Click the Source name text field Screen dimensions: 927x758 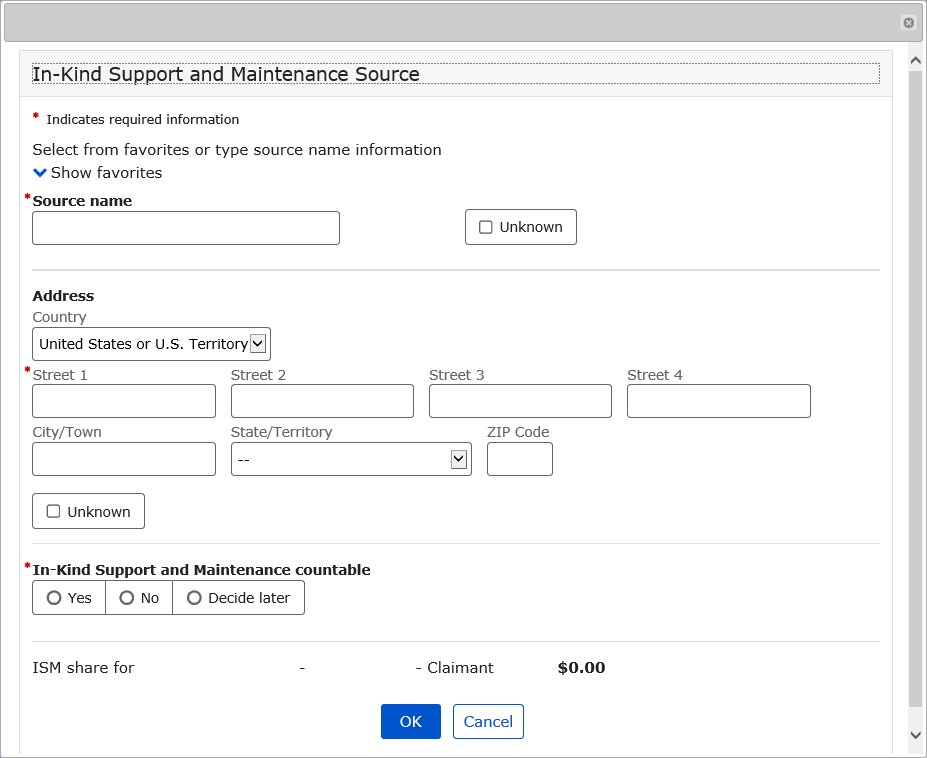point(186,228)
